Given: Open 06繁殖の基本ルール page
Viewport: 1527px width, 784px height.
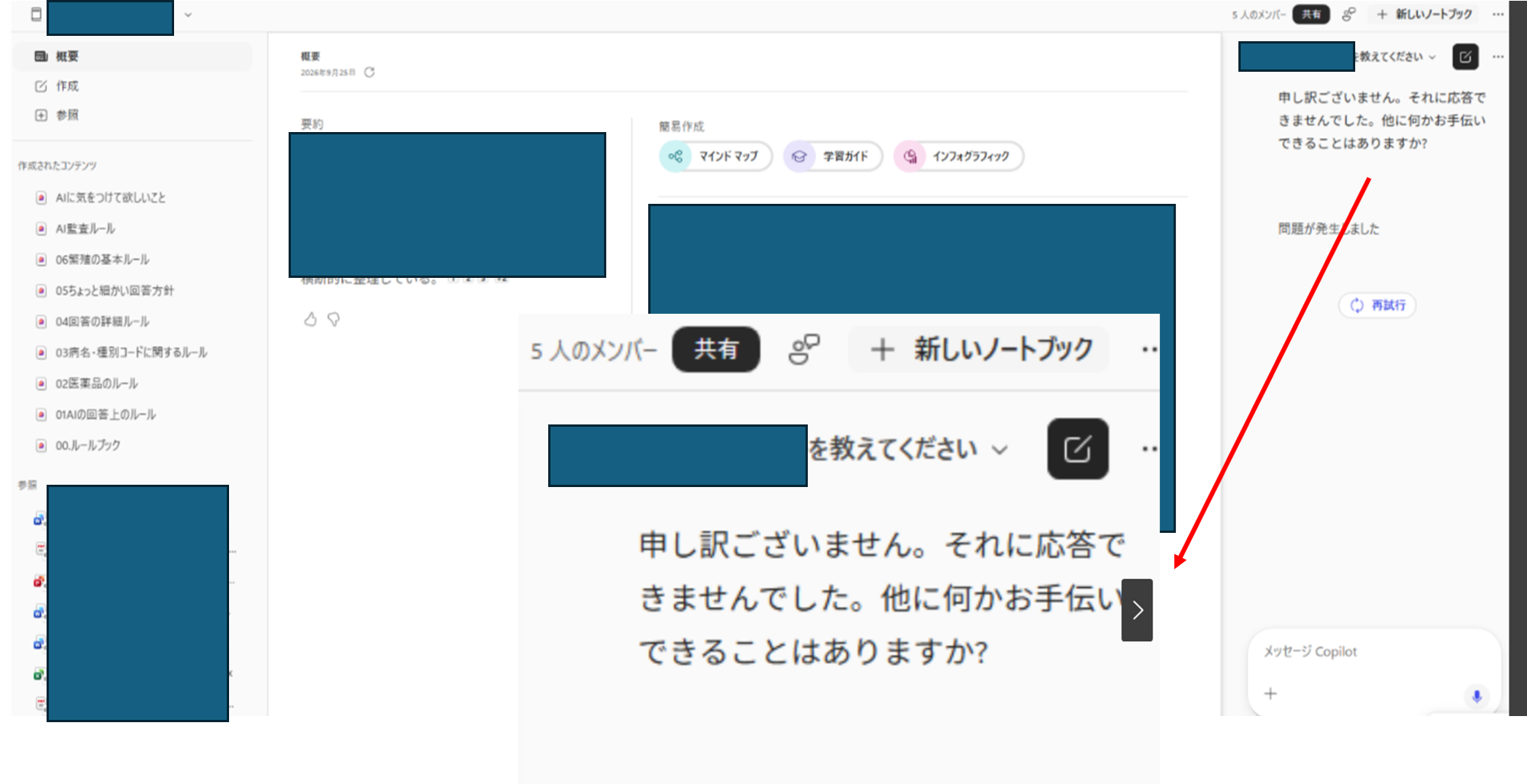Looking at the screenshot, I should [x=102, y=260].
